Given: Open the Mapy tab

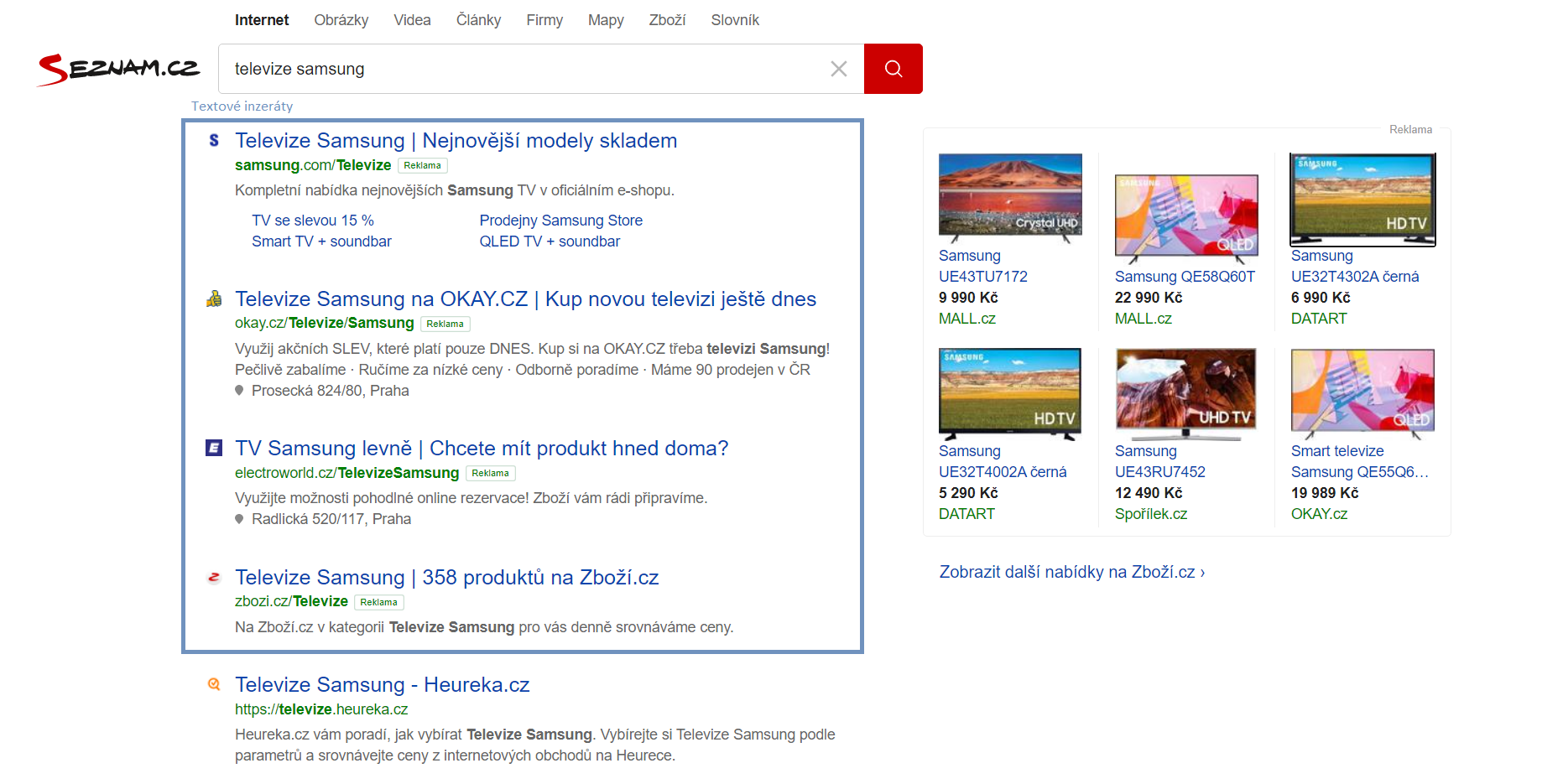Looking at the screenshot, I should tap(605, 20).
